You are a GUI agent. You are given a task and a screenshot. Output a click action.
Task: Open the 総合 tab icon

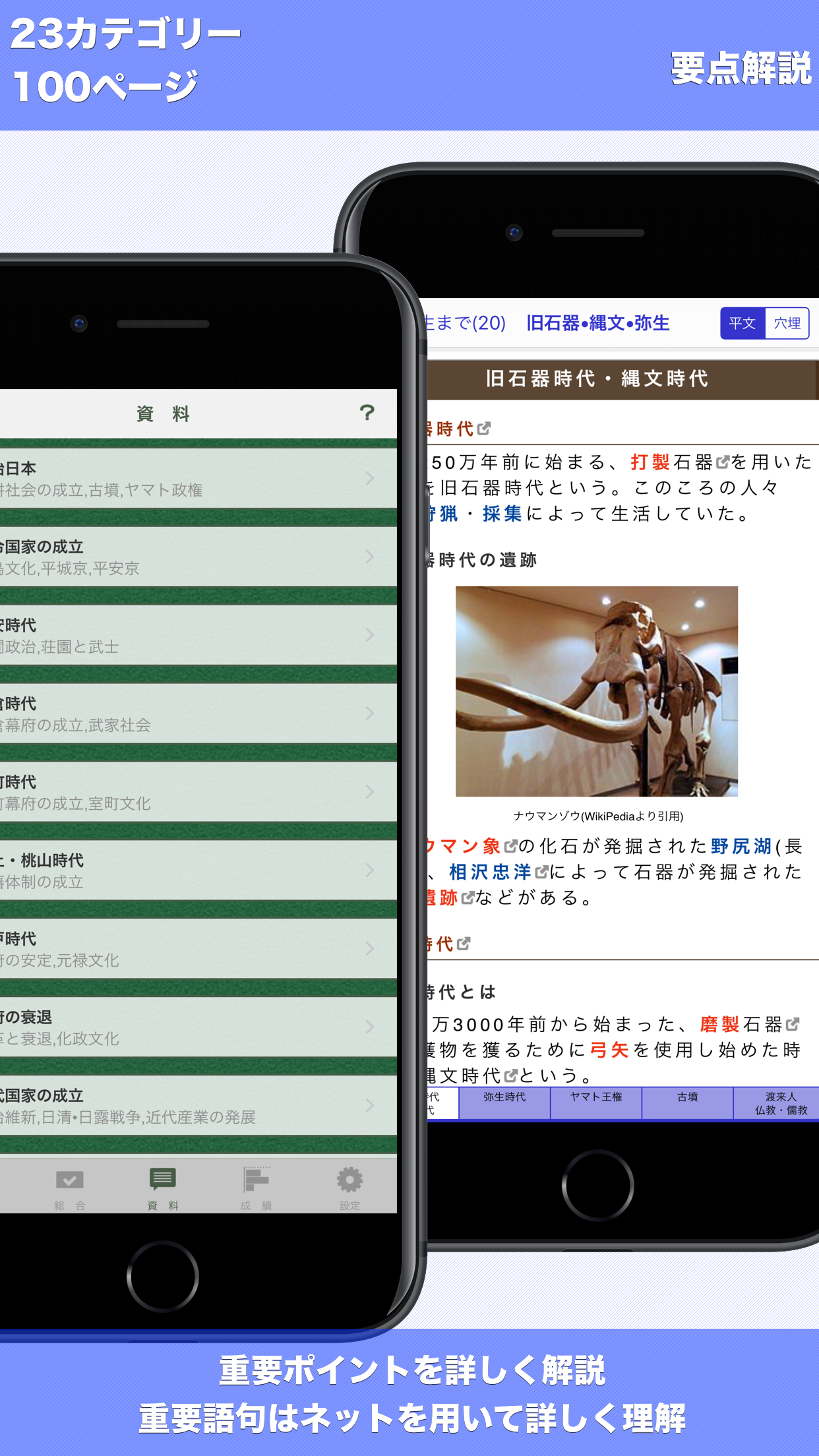[x=70, y=1189]
